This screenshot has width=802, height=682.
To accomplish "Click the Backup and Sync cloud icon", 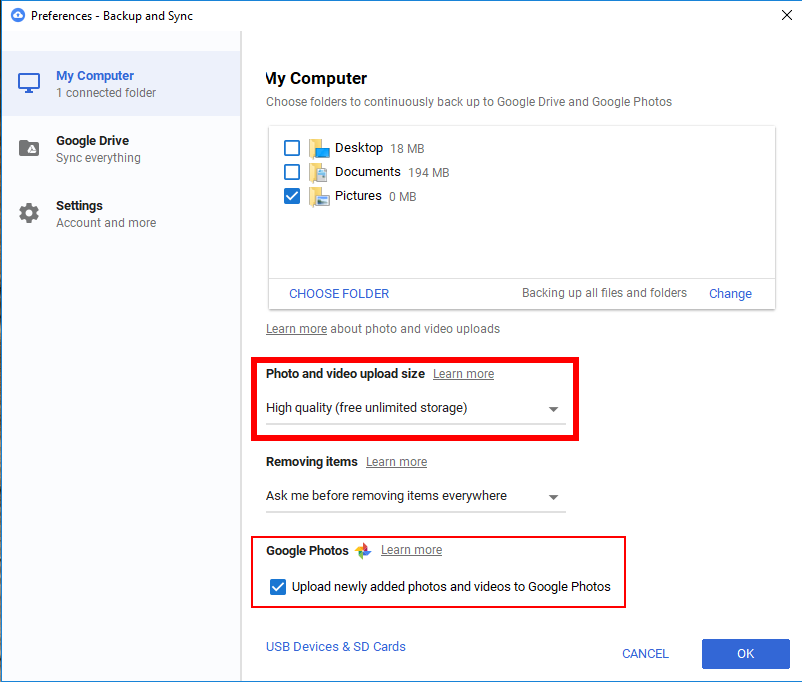I will coord(17,16).
